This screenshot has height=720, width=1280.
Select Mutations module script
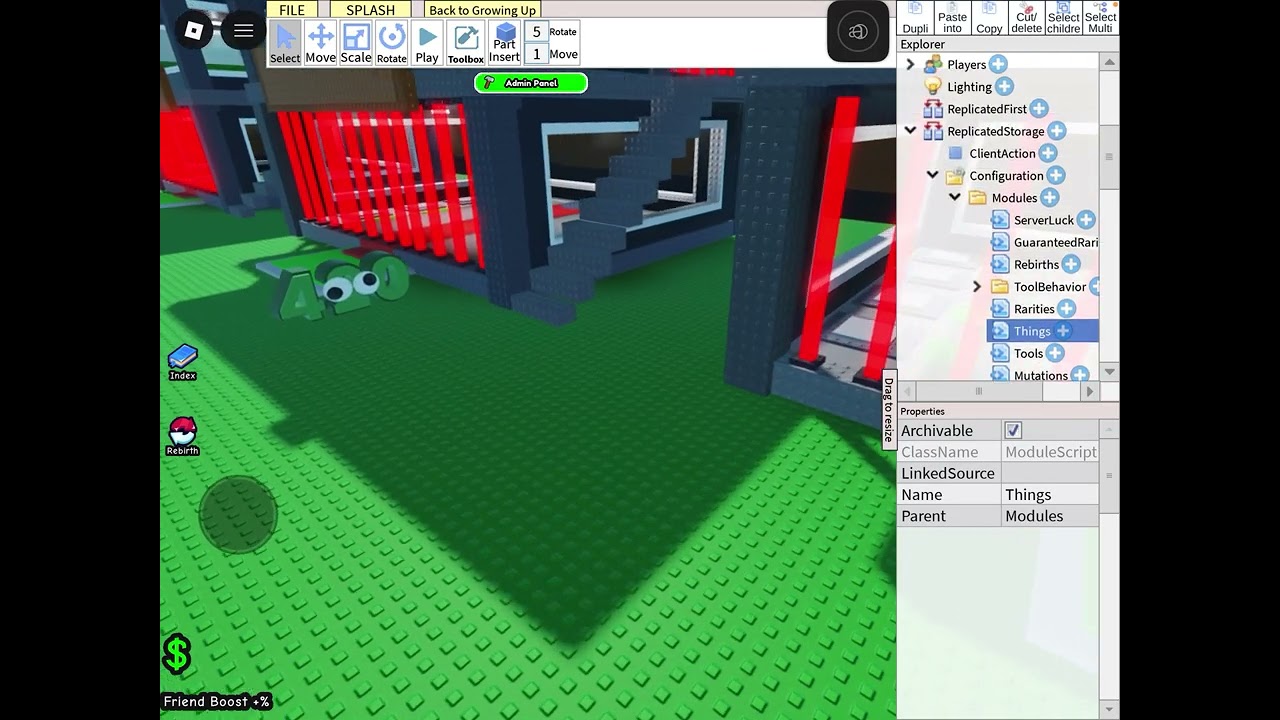tap(1040, 375)
